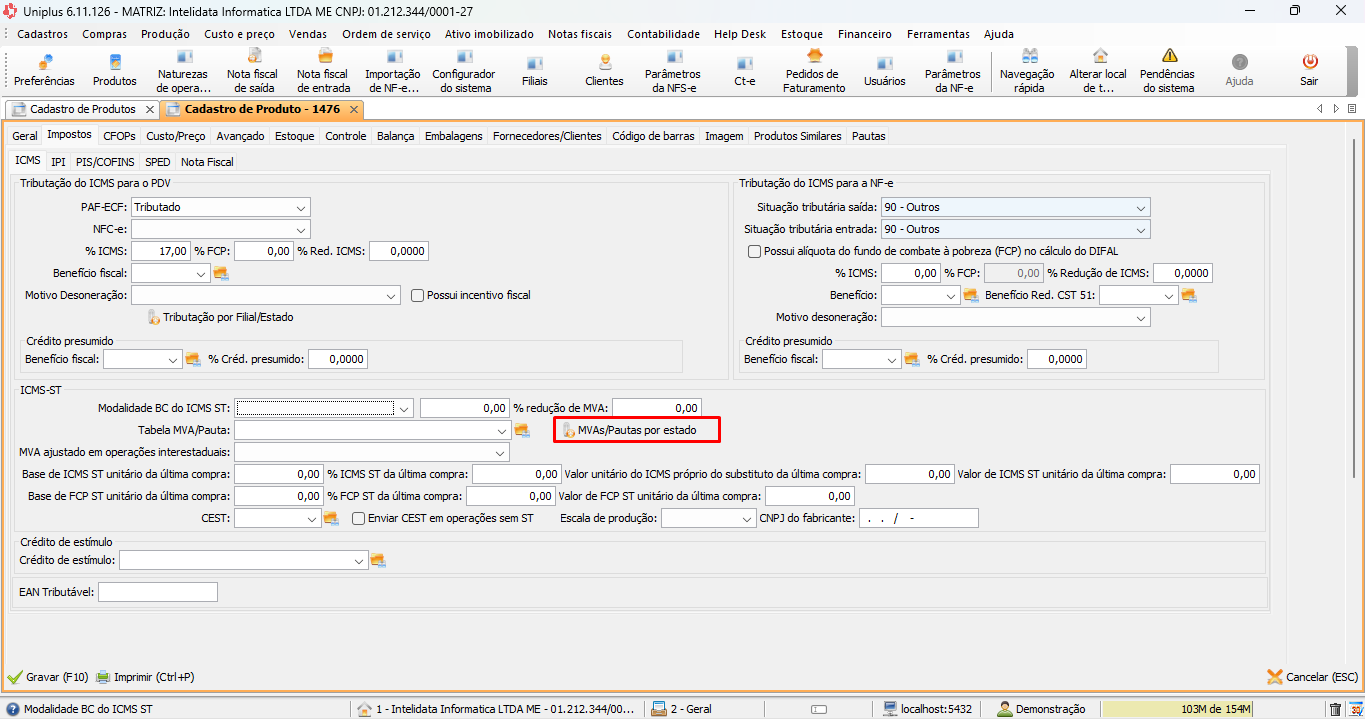The height and width of the screenshot is (719, 1365).
Task: Open the Ct-e toolbar icon
Action: (x=744, y=71)
